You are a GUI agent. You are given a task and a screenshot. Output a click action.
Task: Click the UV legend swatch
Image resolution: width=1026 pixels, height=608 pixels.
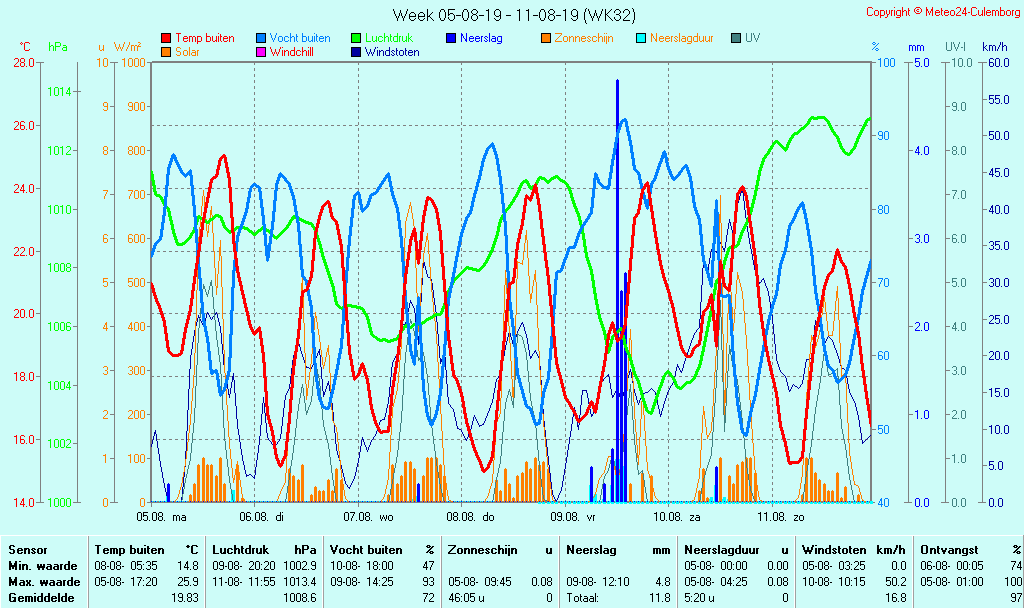(737, 38)
